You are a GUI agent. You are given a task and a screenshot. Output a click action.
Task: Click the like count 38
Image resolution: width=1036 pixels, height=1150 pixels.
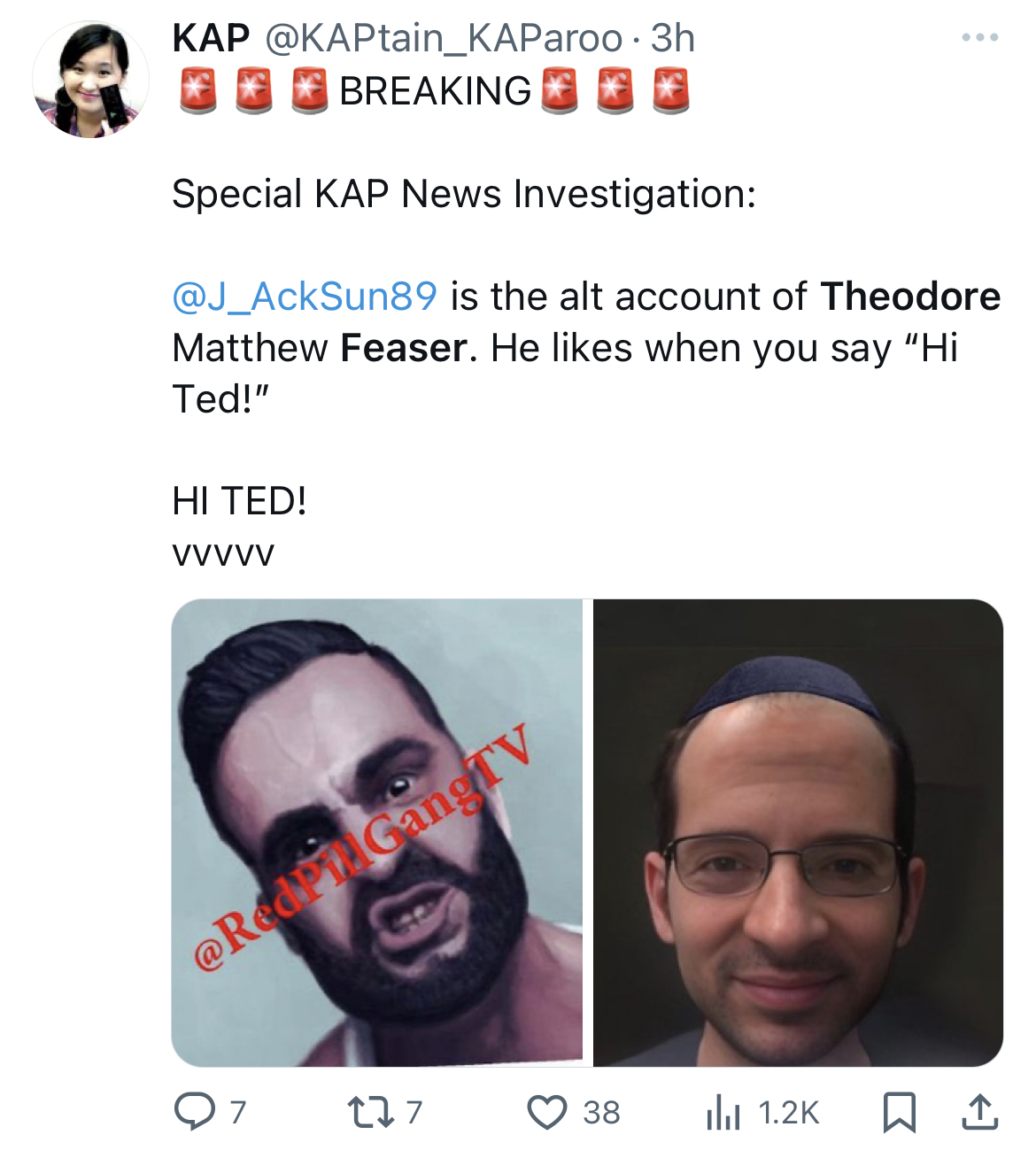[x=601, y=1113]
